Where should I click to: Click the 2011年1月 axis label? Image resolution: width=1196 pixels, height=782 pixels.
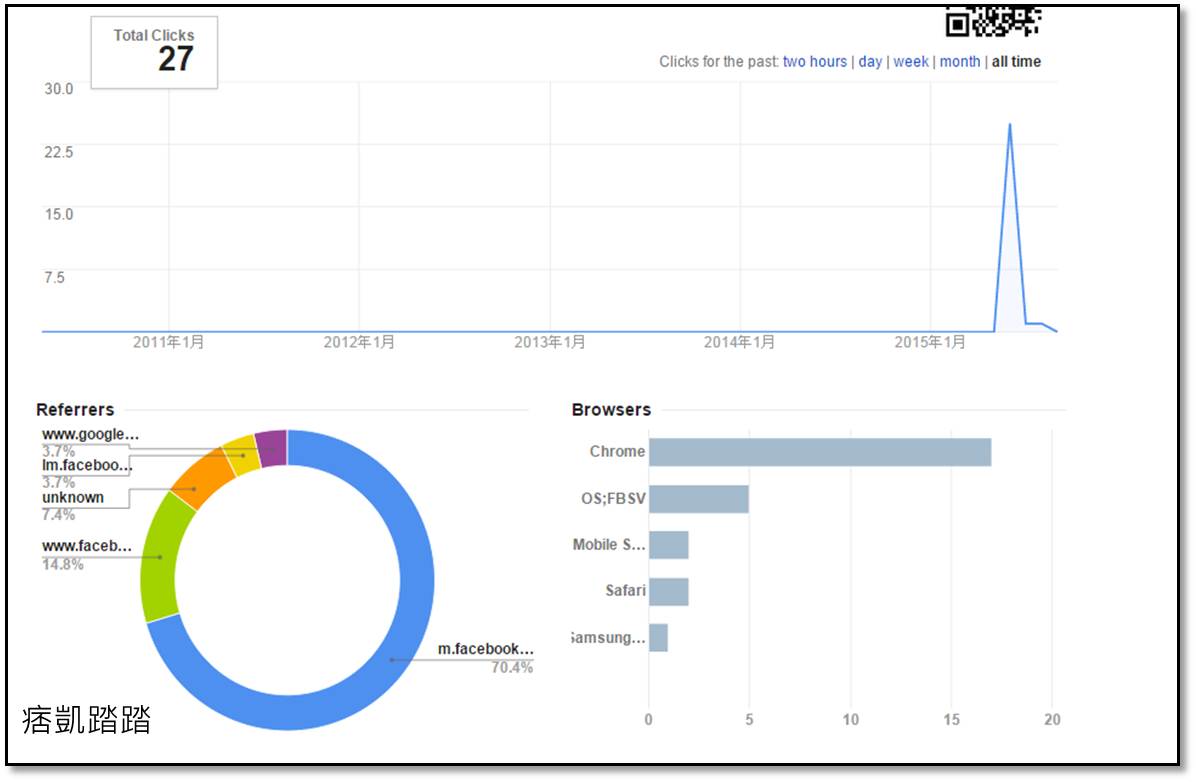(x=169, y=343)
